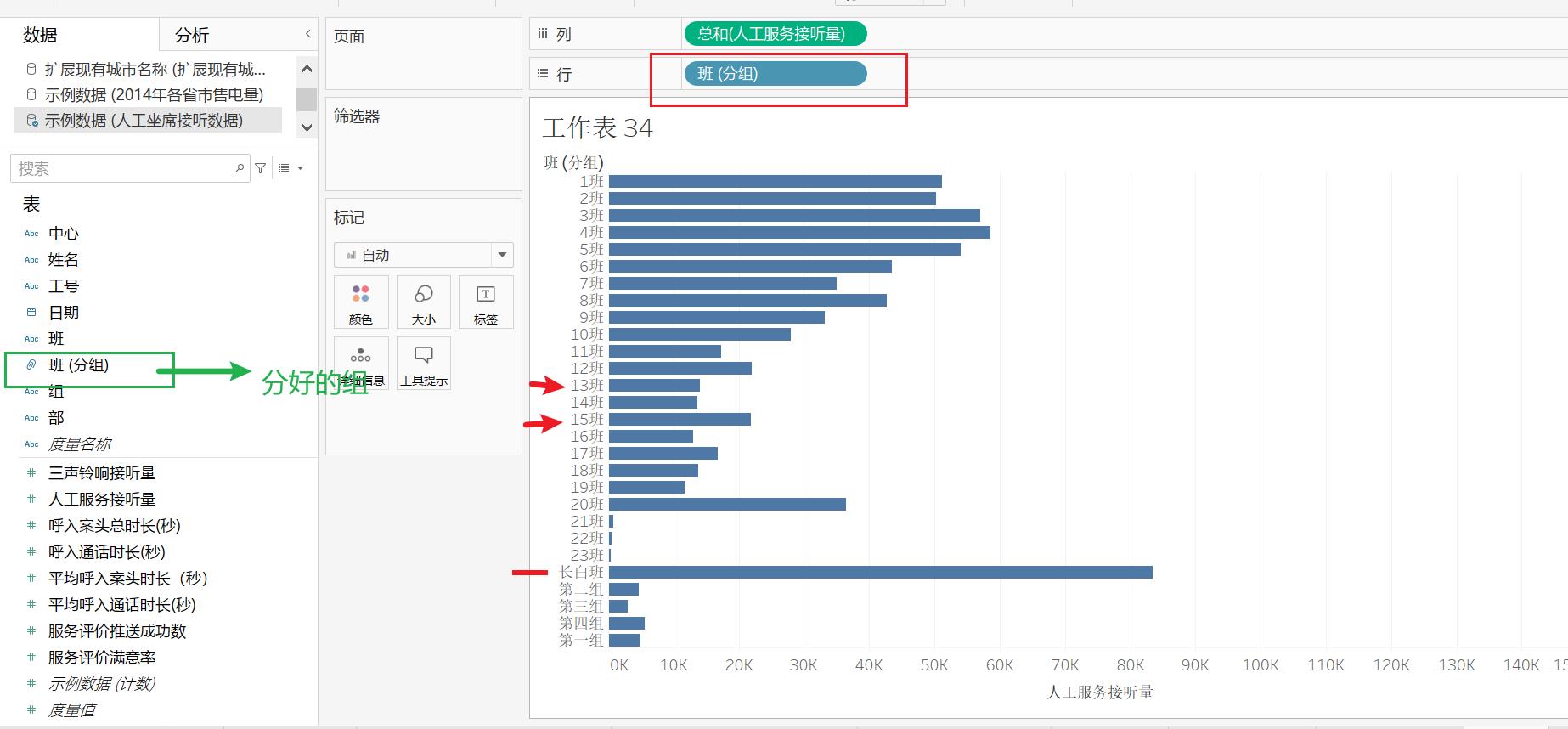1568x729 pixels.
Task: Click the calendar icon beside 日期
Action: click(31, 312)
